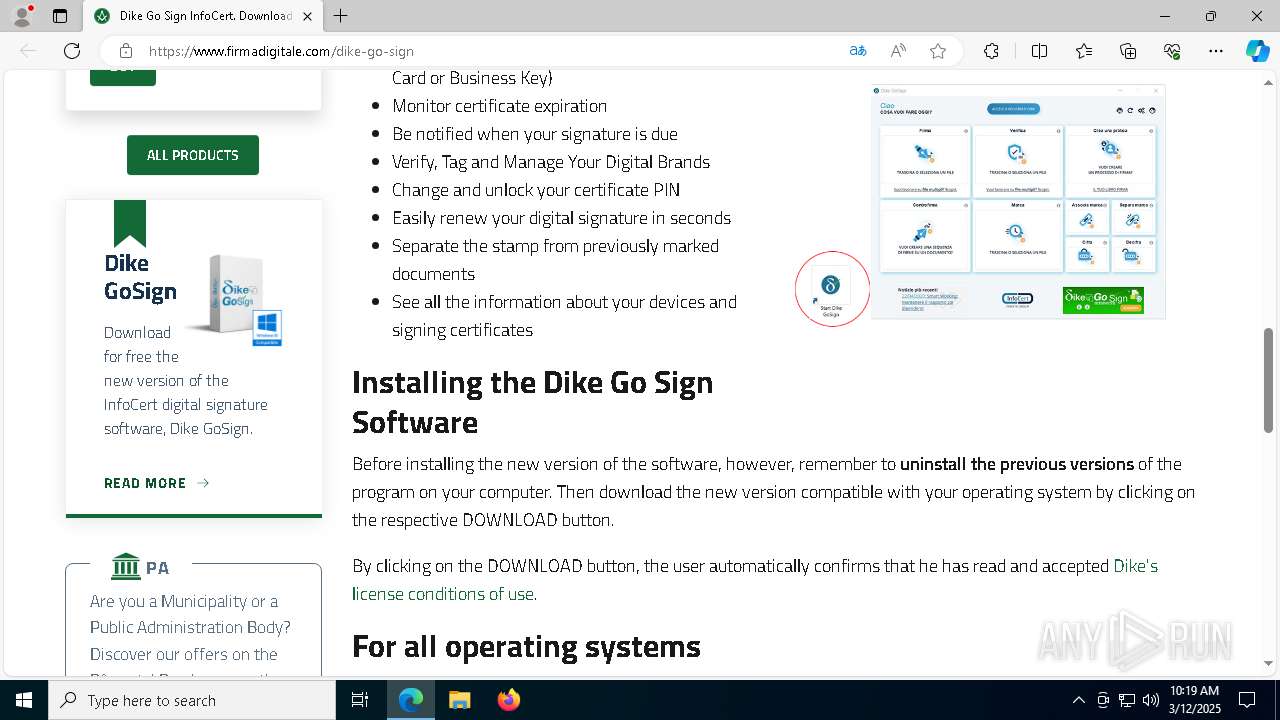Refresh the current page
Viewport: 1280px width, 720px height.
pyautogui.click(x=72, y=51)
